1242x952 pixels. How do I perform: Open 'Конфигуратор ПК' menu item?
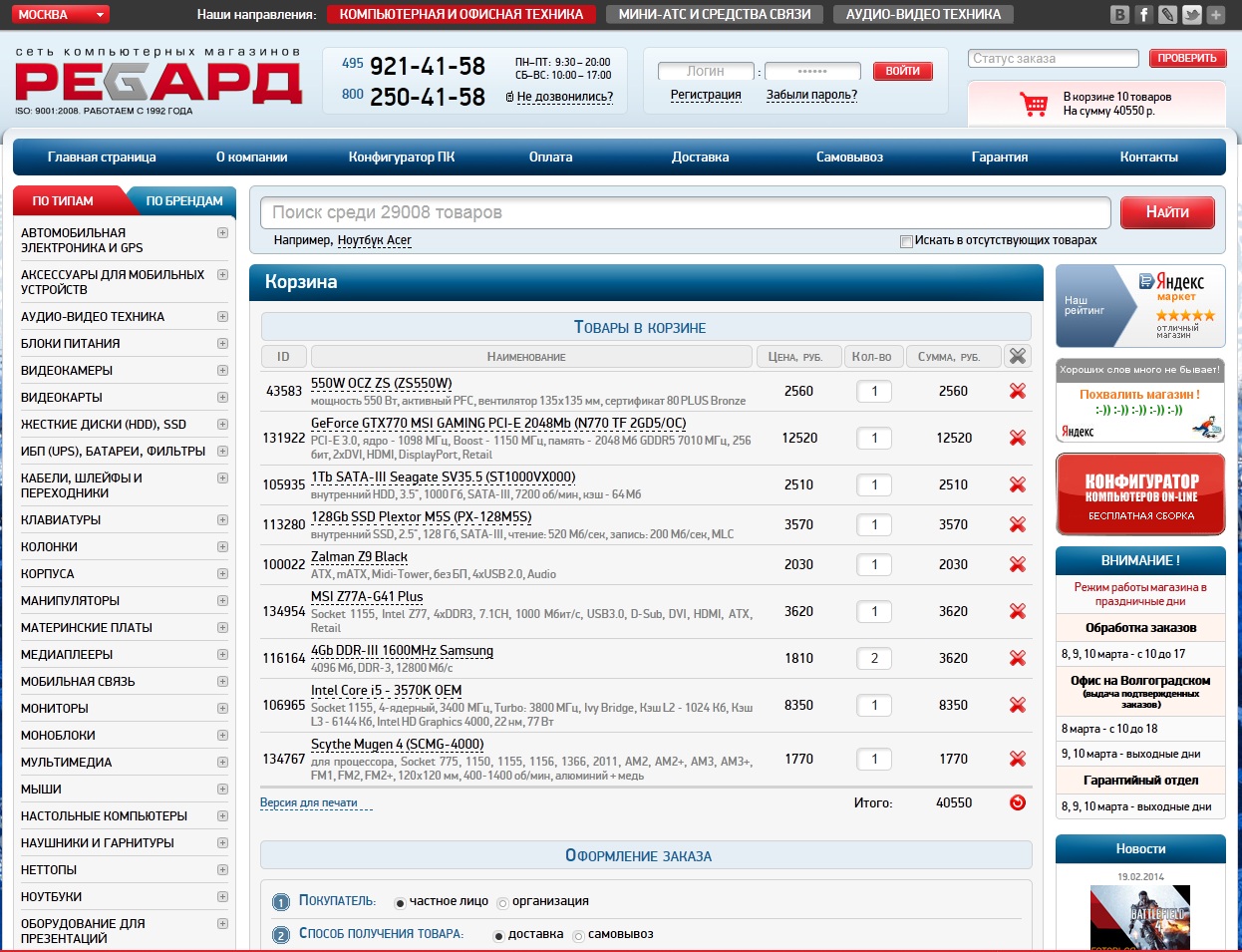click(402, 158)
